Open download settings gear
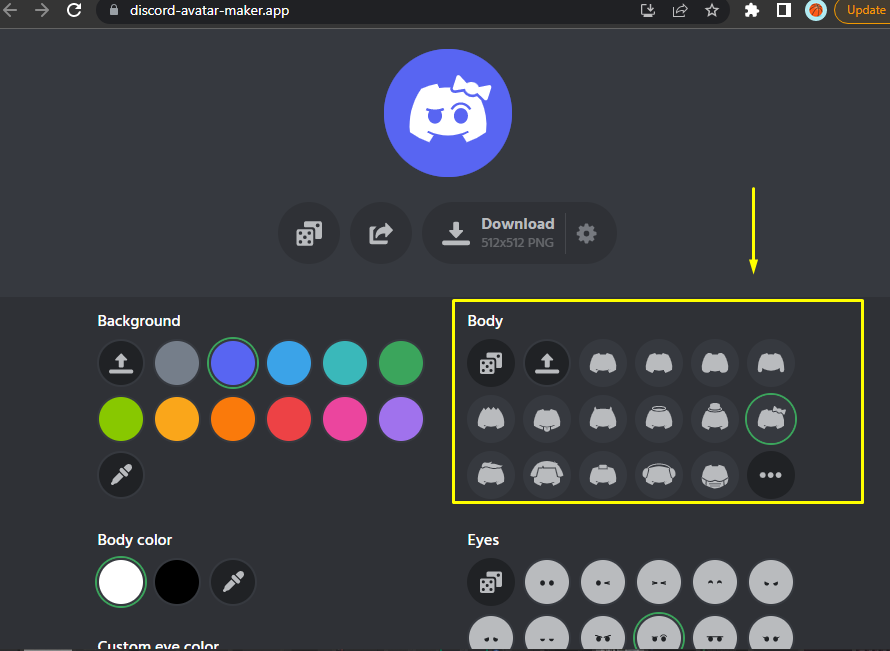The image size is (890, 651). 587,233
